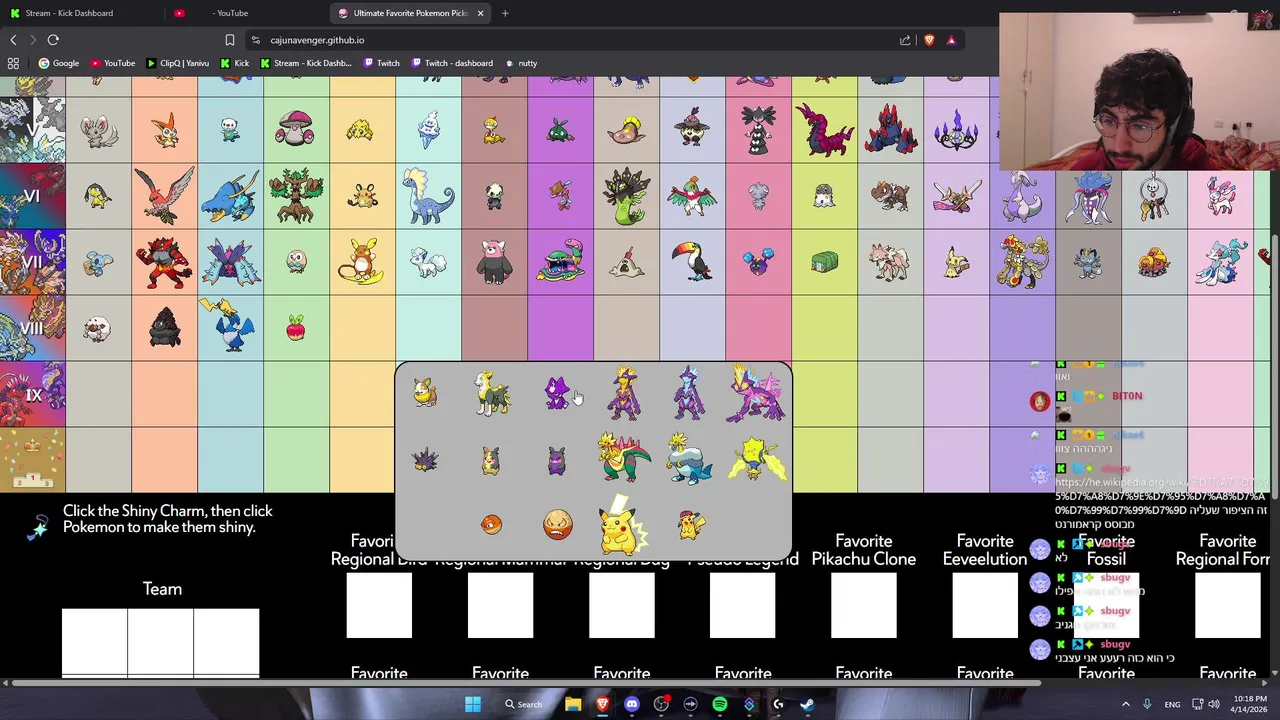This screenshot has height=720, width=1280.
Task: Choose Trevenant in the Gen VI row
Action: [x=296, y=196]
